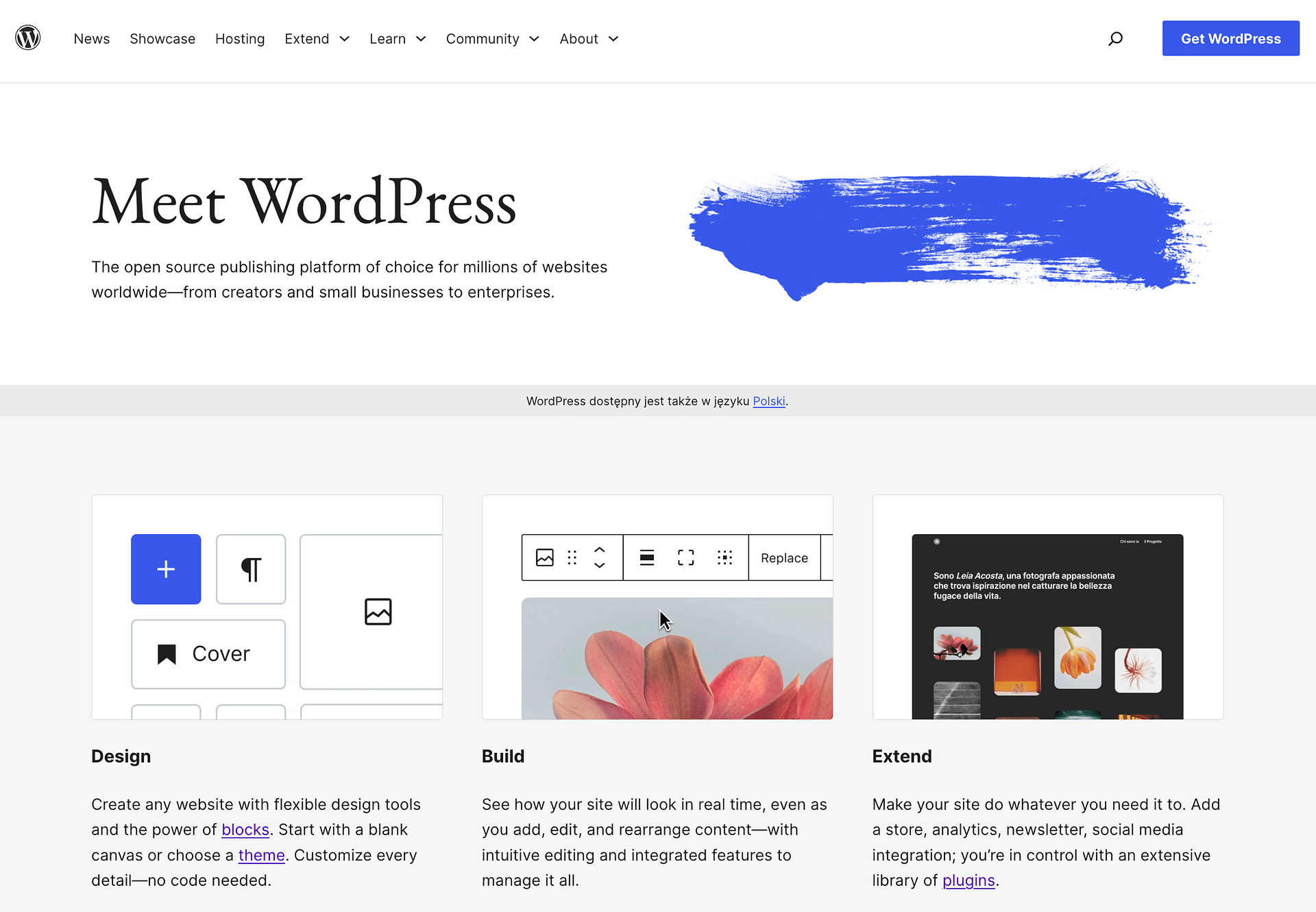Click the search icon in the navbar
The image size is (1316, 912).
[x=1116, y=38]
